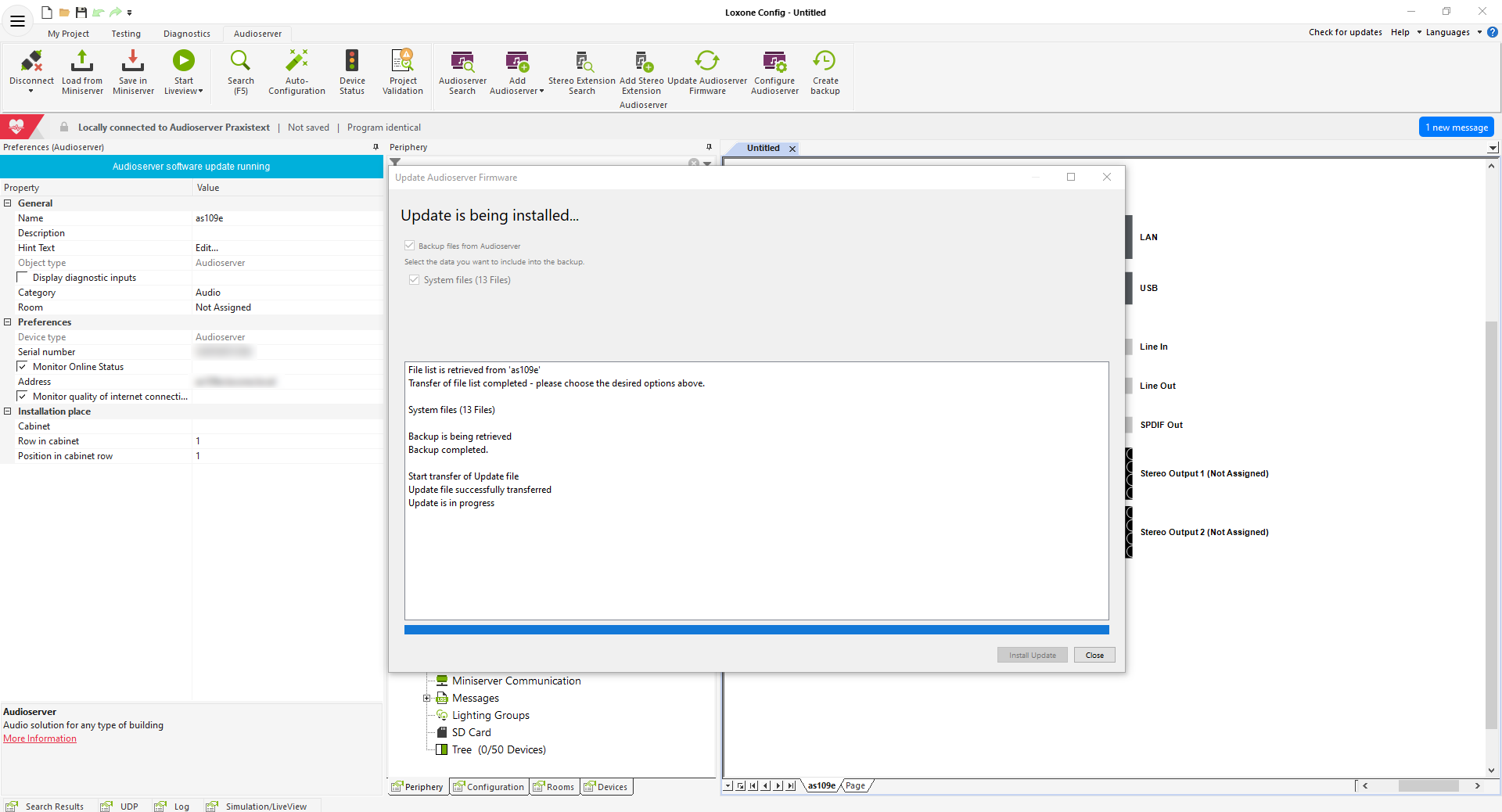Toggle Monitor quality of internet connection checkbox
This screenshot has height=812, width=1502.
pyautogui.click(x=23, y=397)
